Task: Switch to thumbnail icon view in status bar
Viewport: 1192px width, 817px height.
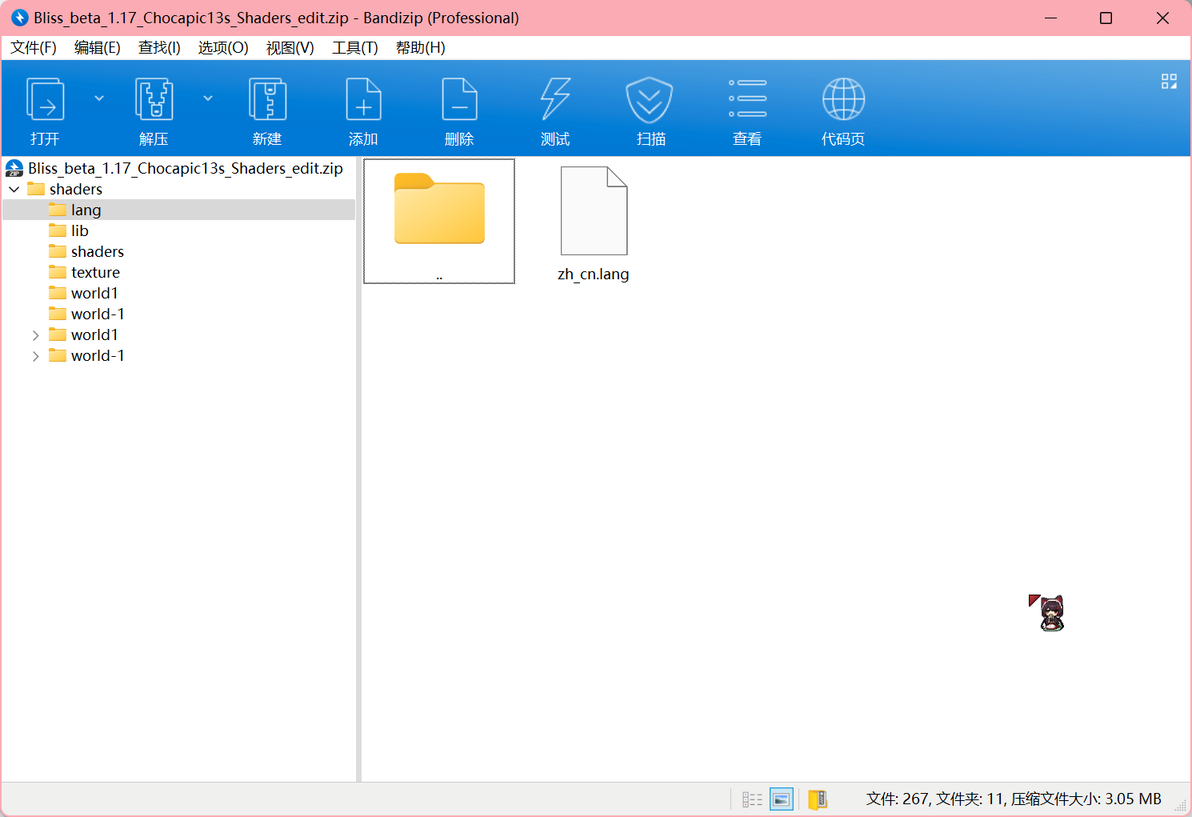Action: click(x=781, y=799)
